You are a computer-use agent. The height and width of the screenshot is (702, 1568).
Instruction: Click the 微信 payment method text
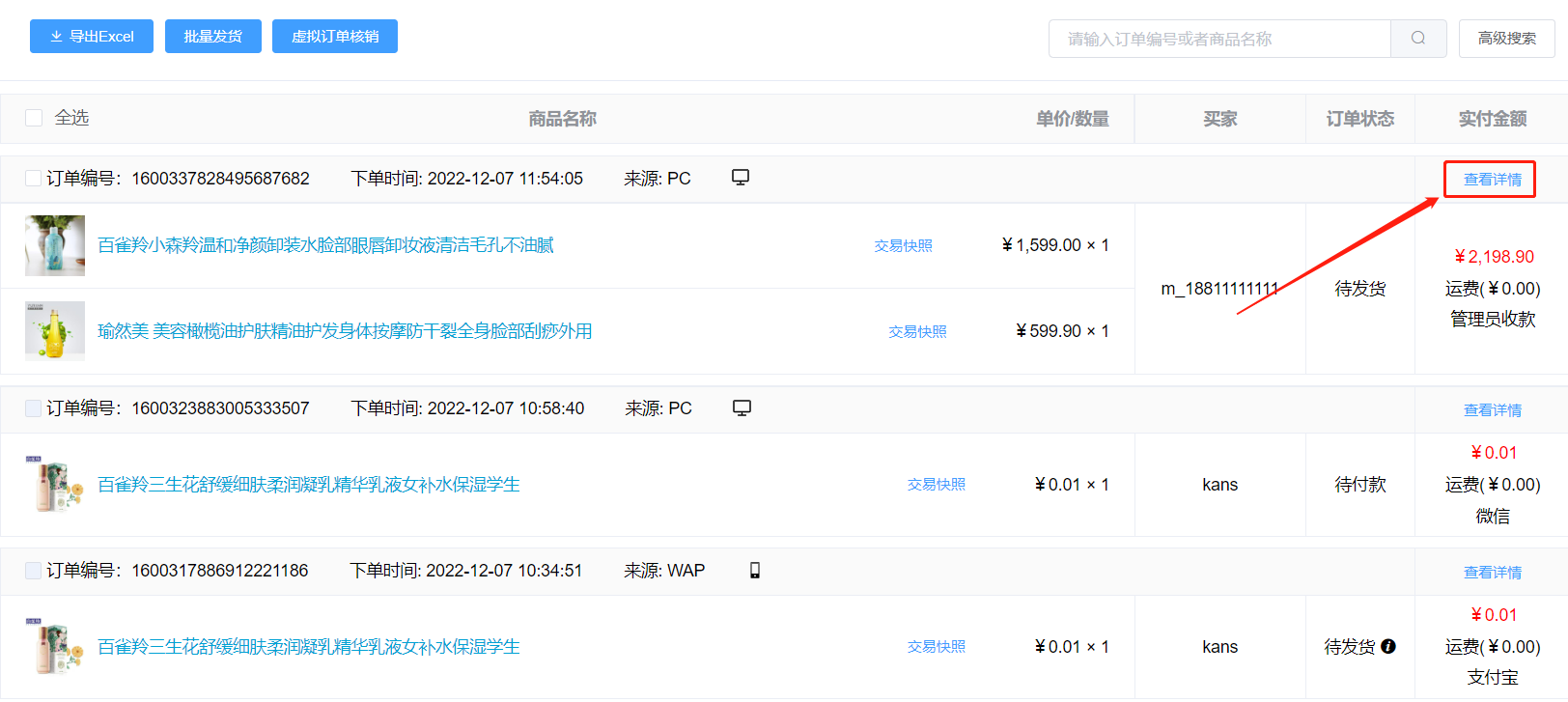(x=1493, y=517)
